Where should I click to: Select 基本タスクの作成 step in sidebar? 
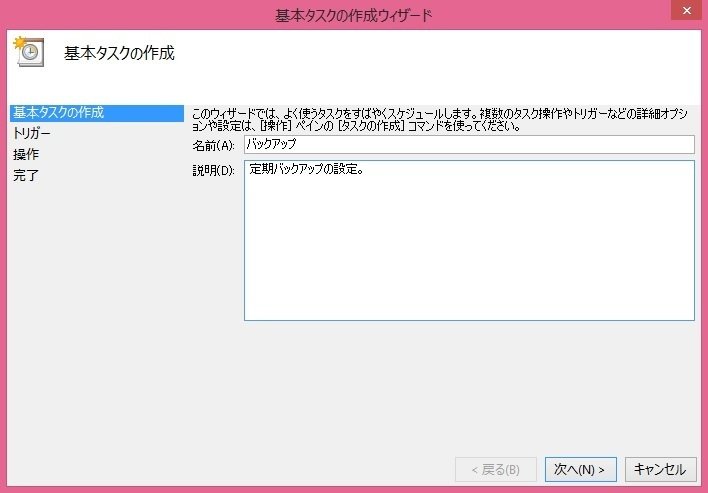click(x=97, y=113)
